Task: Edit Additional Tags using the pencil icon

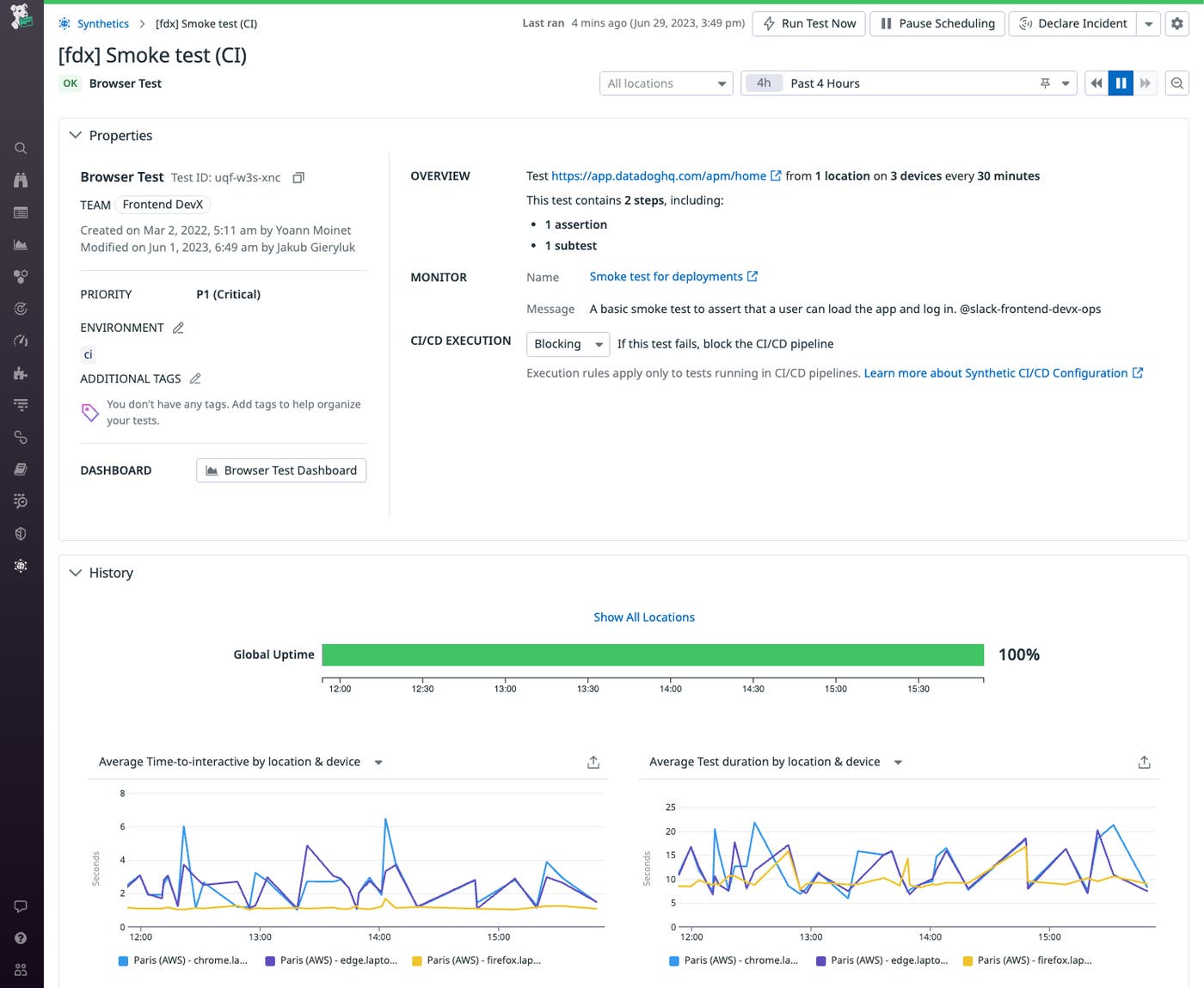Action: pyautogui.click(x=194, y=378)
